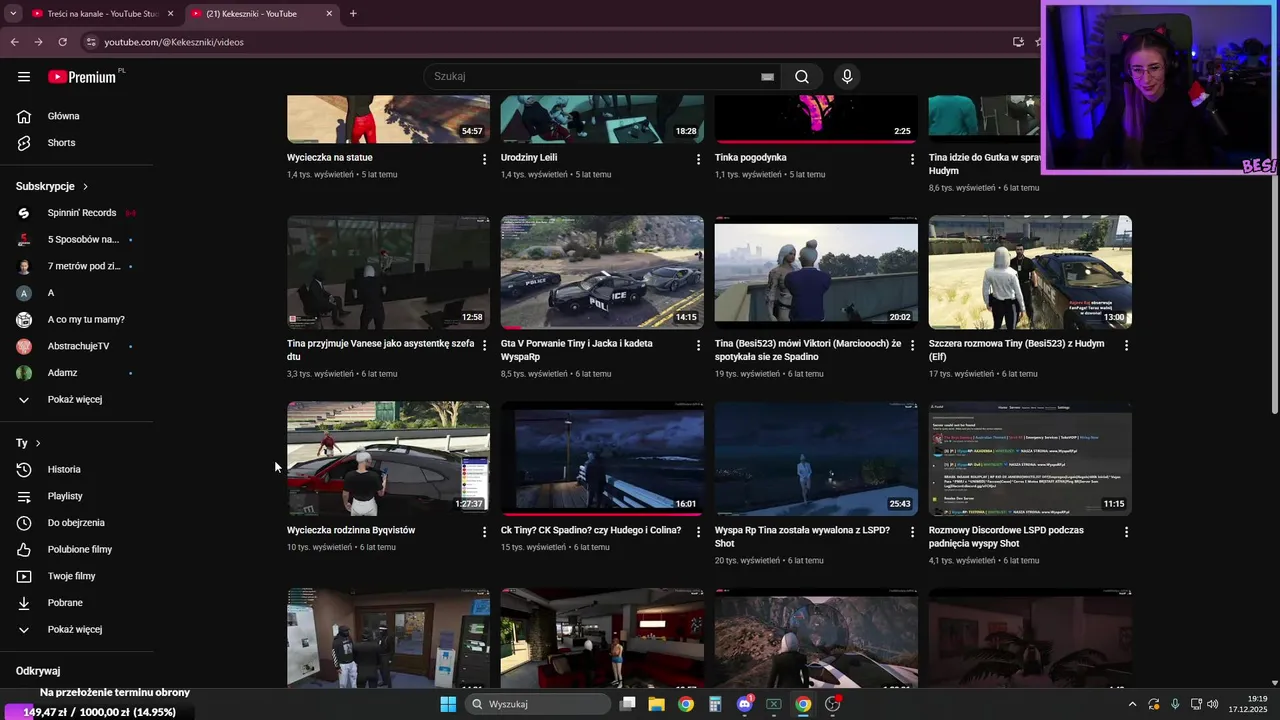
Task: Close the Kekeszniki YouTube tab
Action: tap(329, 14)
